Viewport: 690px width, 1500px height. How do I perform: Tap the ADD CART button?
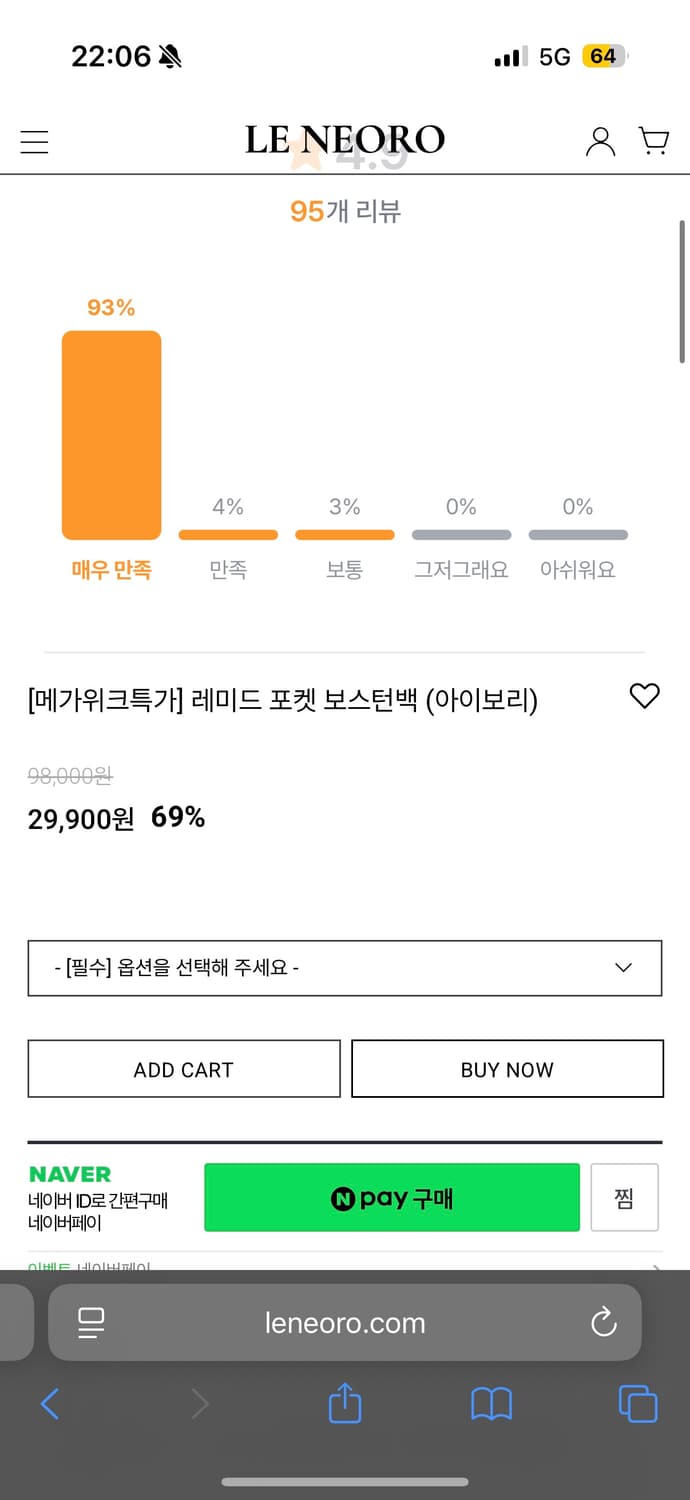[183, 1068]
